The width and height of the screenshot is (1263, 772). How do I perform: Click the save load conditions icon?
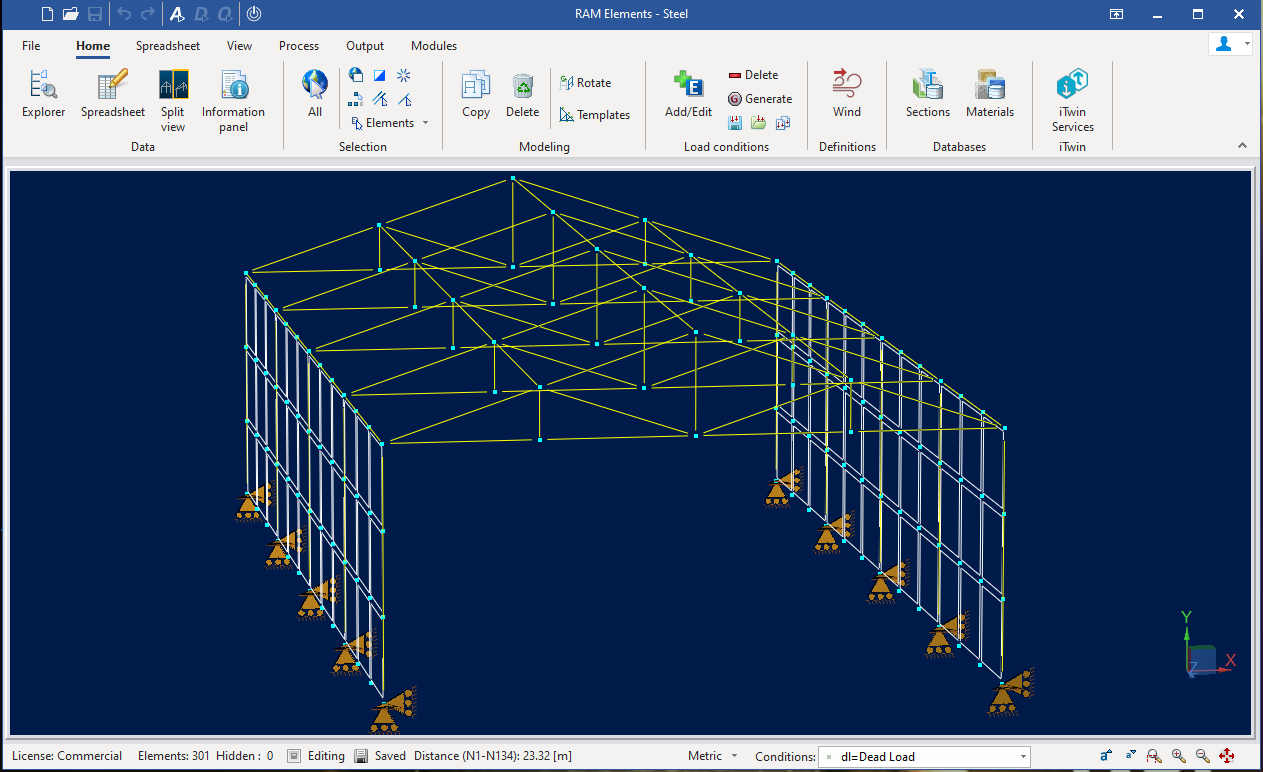tap(735, 123)
